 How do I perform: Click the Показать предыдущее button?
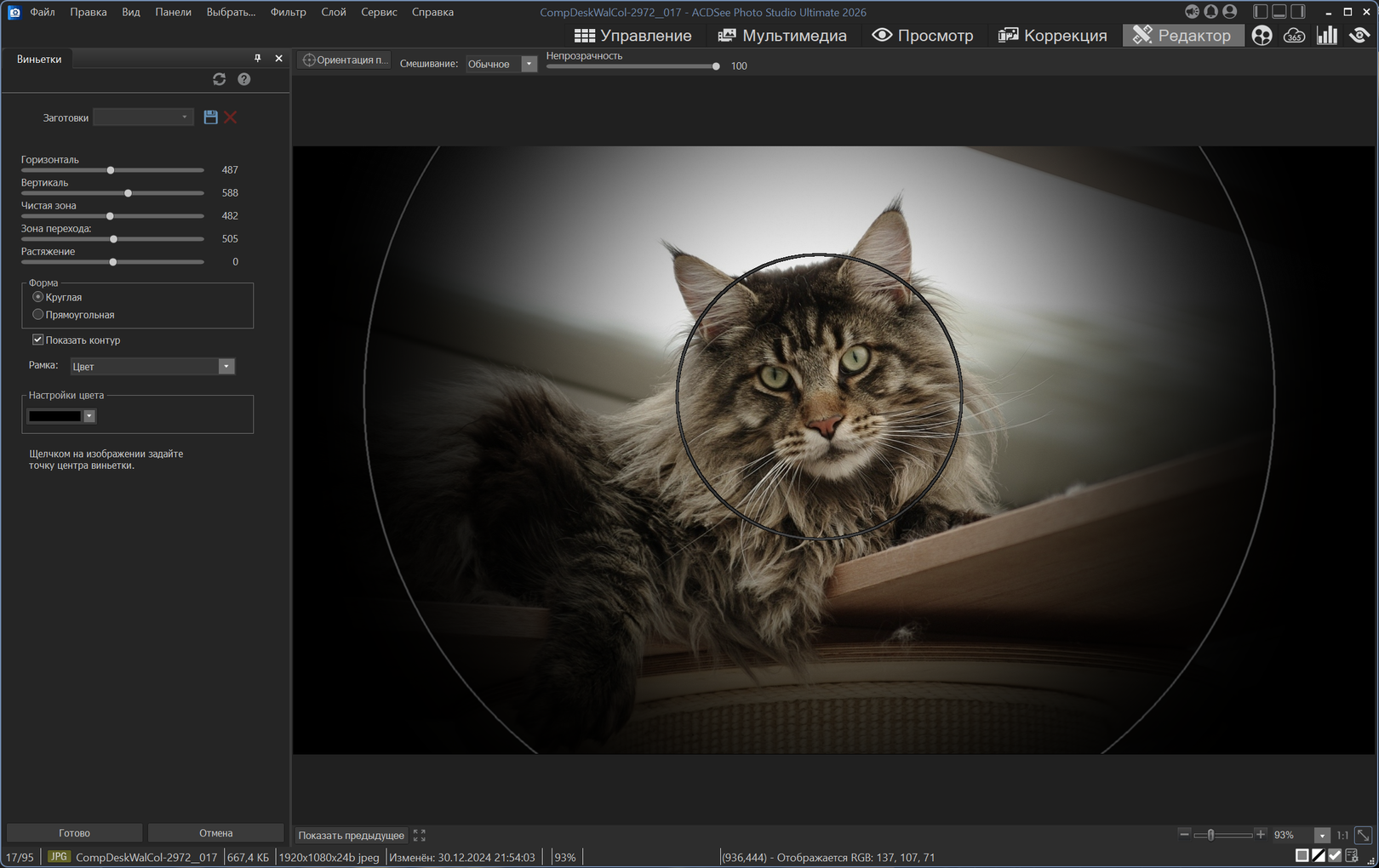tap(351, 836)
